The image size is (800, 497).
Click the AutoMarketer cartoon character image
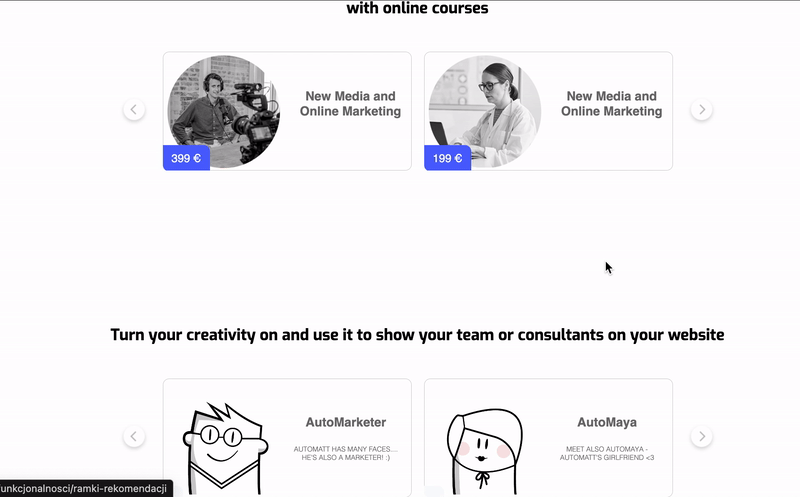225,448
